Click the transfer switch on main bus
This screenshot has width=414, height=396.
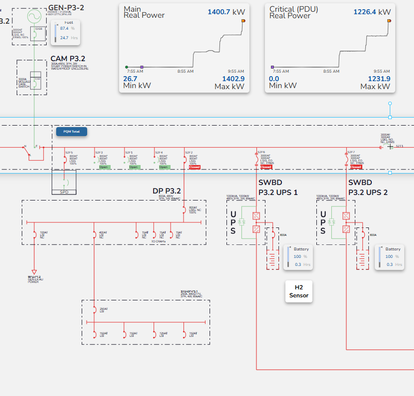(33, 153)
